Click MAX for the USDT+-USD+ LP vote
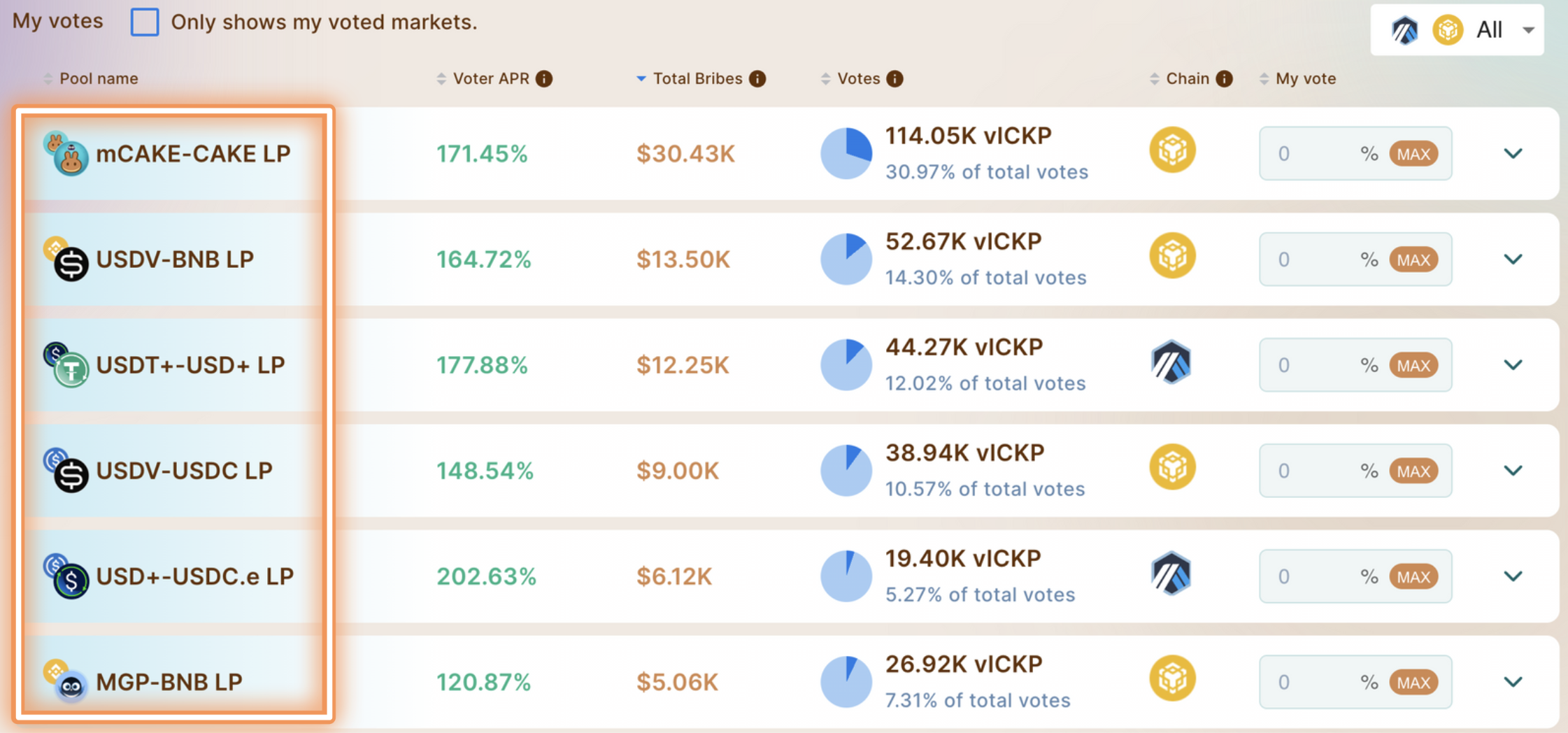 coord(1413,366)
